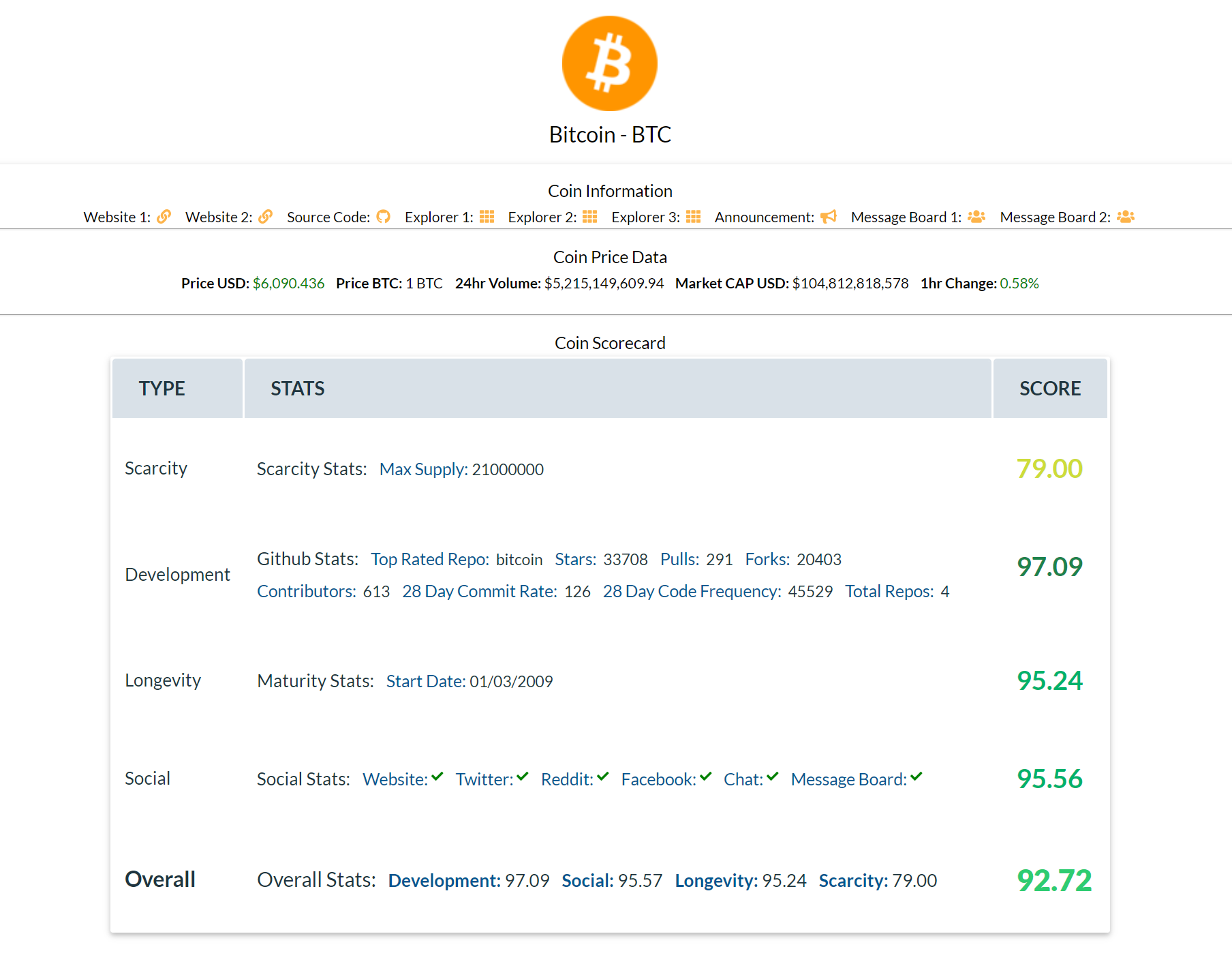Click the 1hr Change value 0.58%

point(1019,284)
